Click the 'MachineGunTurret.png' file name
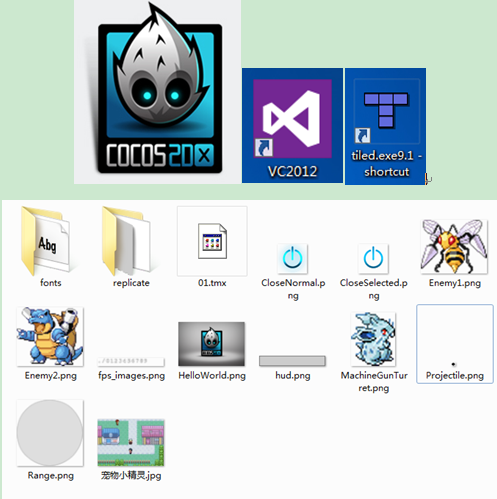The height and width of the screenshot is (499, 497). tap(374, 382)
